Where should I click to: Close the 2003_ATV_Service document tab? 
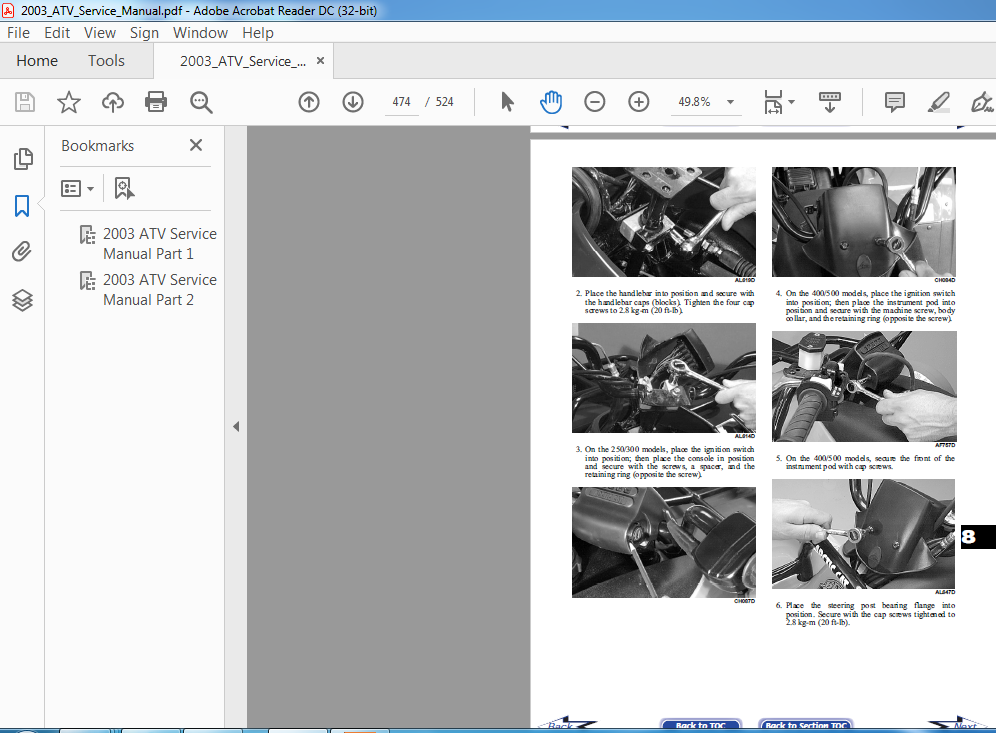coord(320,60)
